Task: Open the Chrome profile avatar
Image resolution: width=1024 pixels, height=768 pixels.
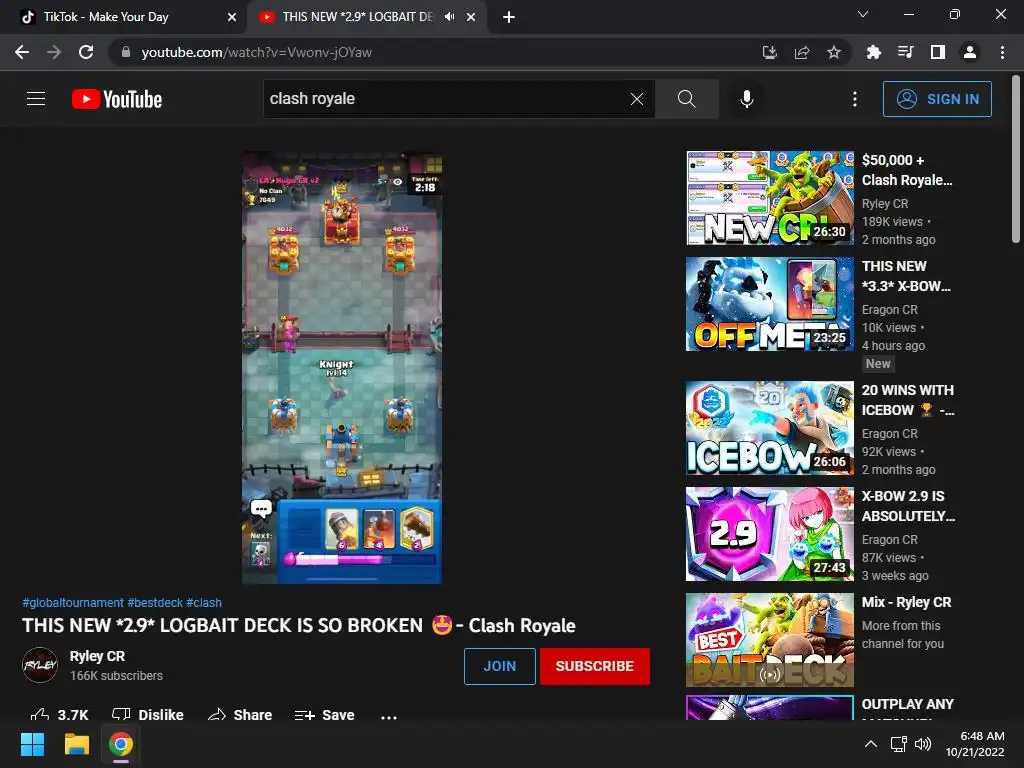Action: [970, 52]
